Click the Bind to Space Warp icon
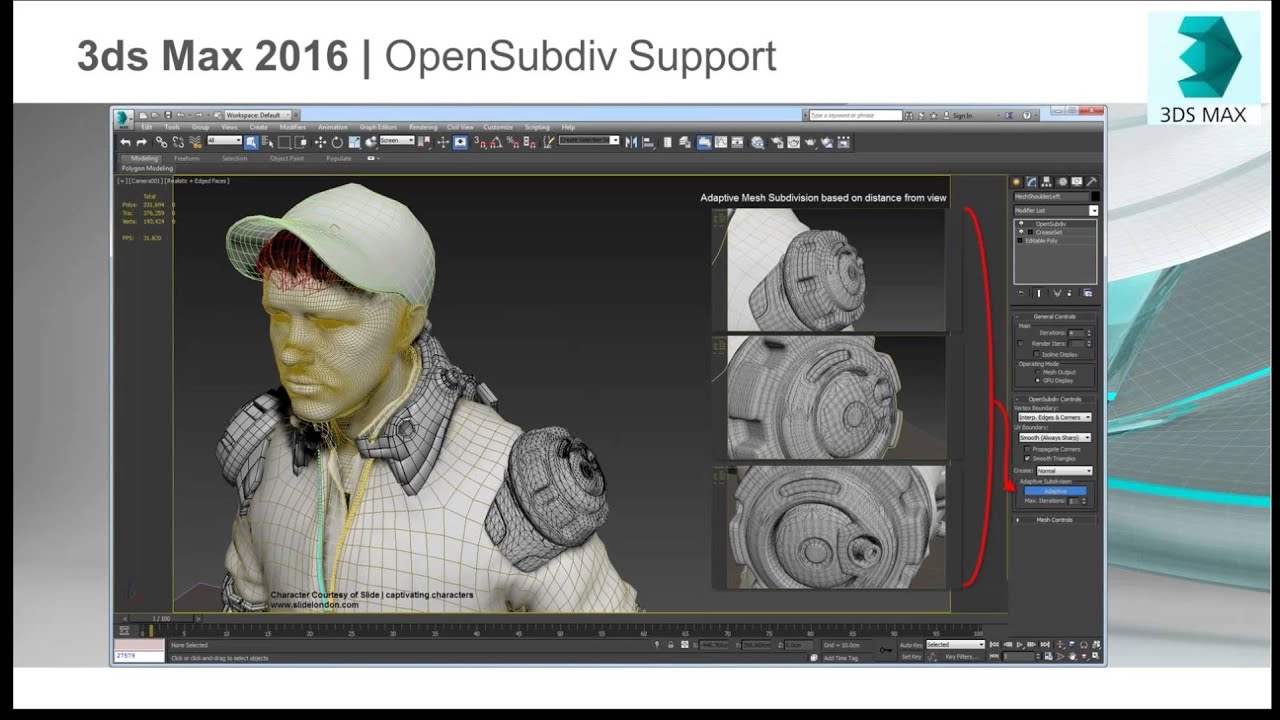 click(195, 142)
